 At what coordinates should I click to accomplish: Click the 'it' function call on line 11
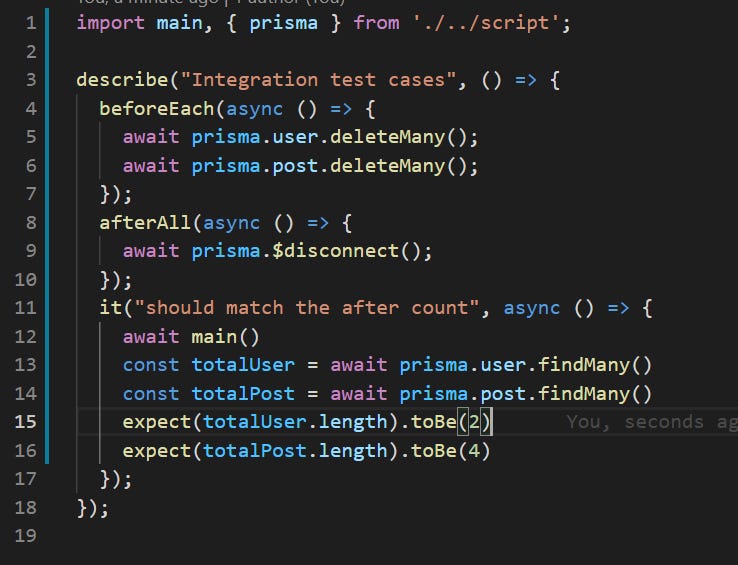[111, 308]
